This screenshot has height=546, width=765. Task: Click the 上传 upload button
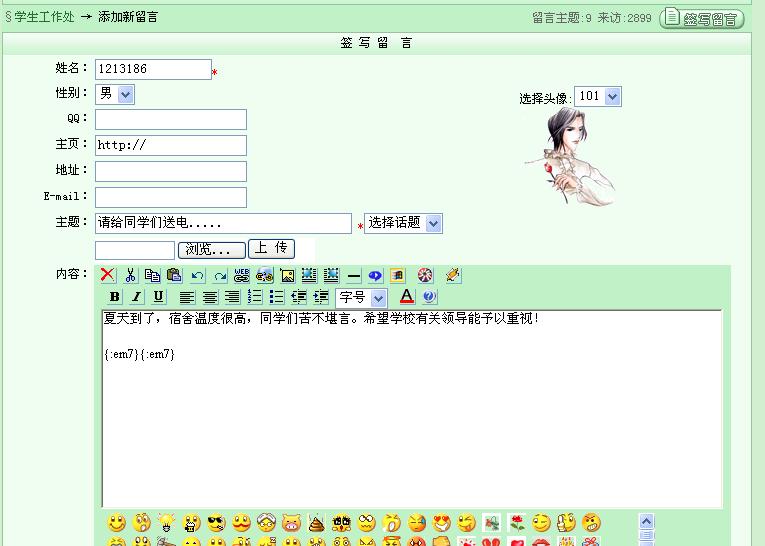click(271, 248)
